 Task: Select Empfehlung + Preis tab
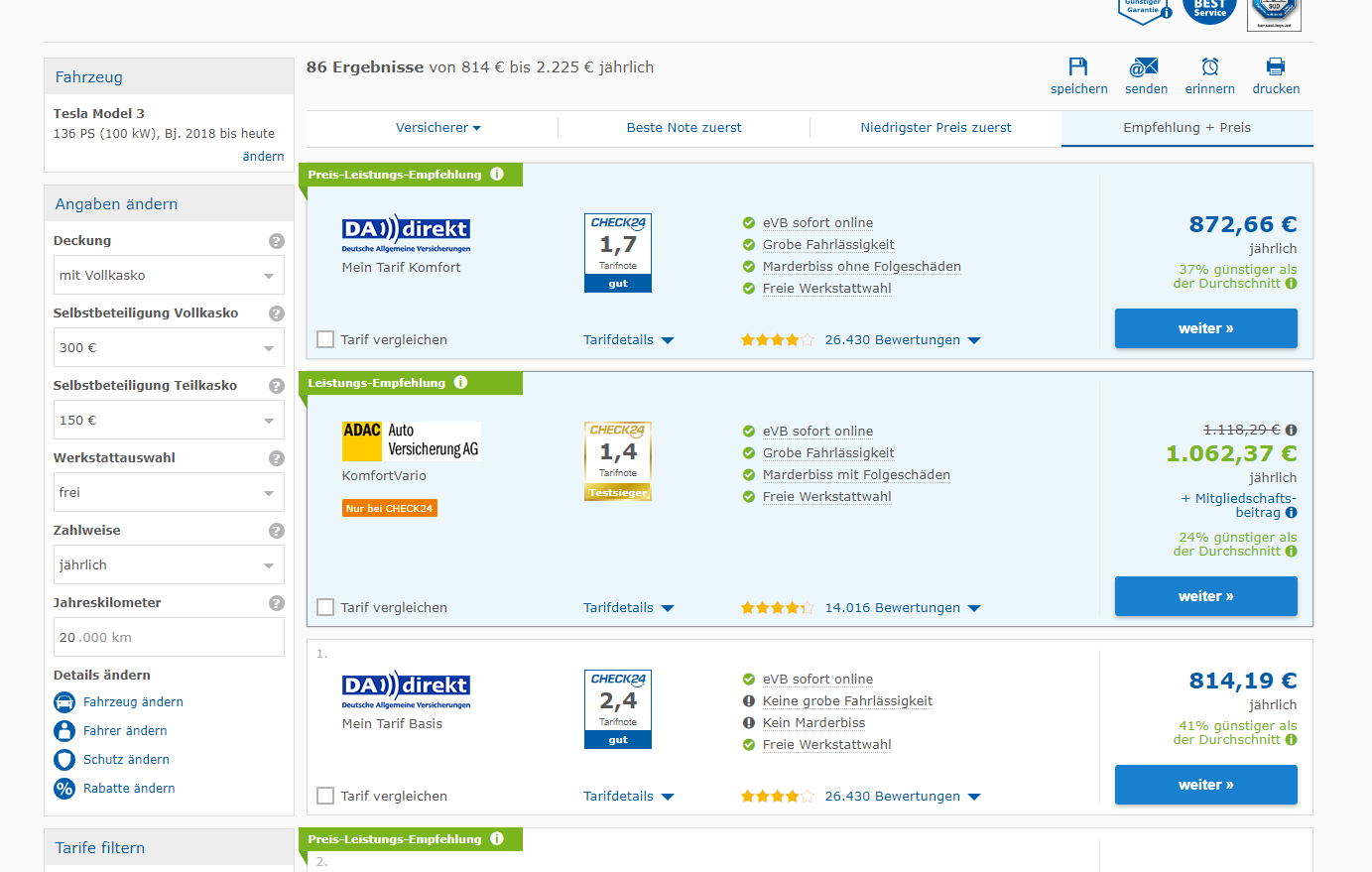click(x=1186, y=128)
